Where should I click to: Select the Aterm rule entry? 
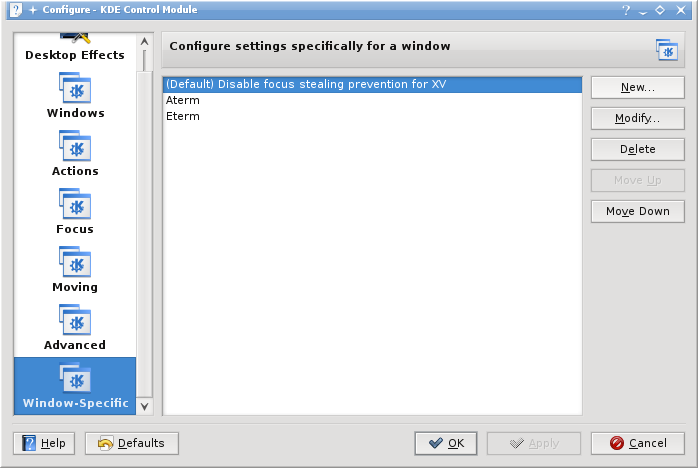(372, 100)
